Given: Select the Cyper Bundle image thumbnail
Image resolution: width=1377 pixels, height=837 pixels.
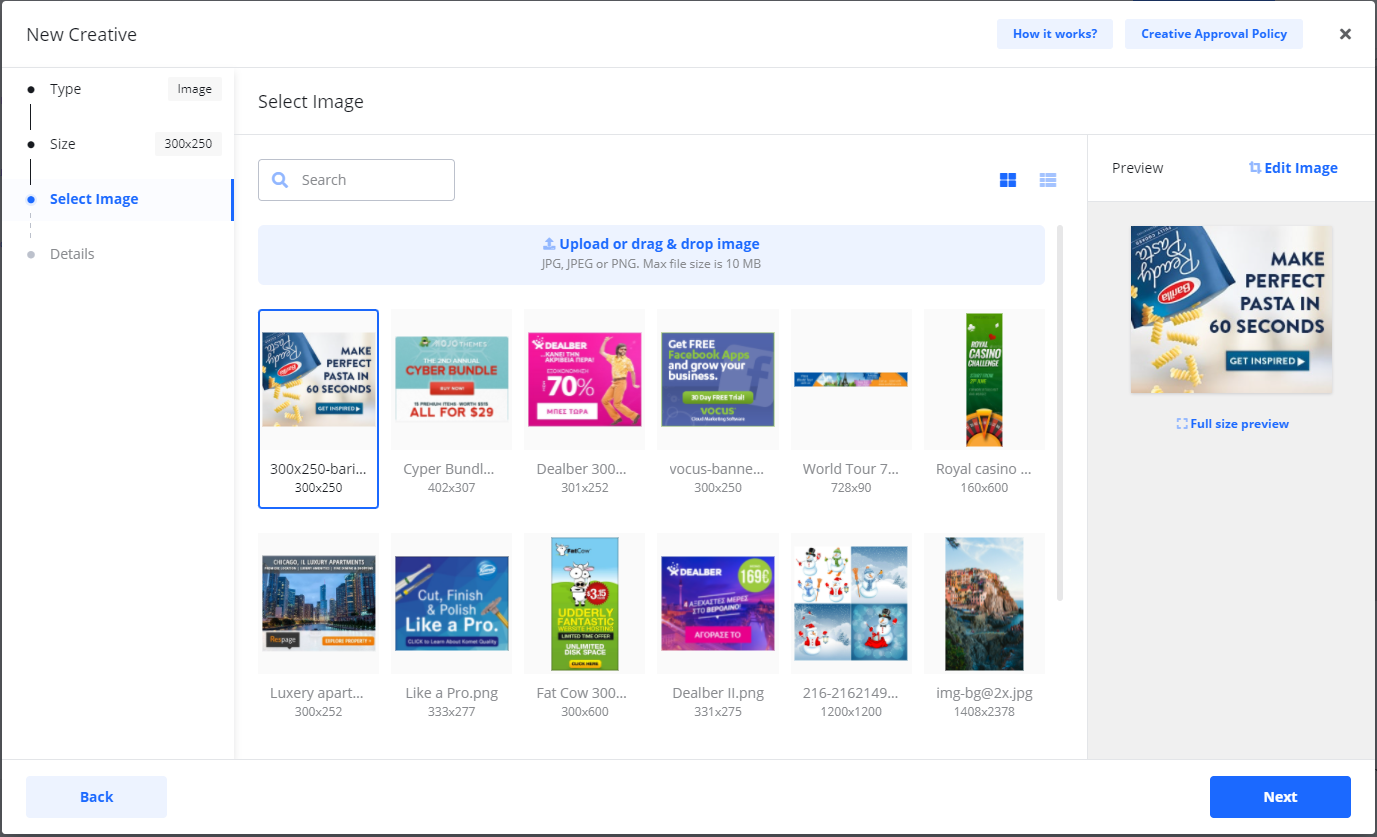Looking at the screenshot, I should point(451,380).
